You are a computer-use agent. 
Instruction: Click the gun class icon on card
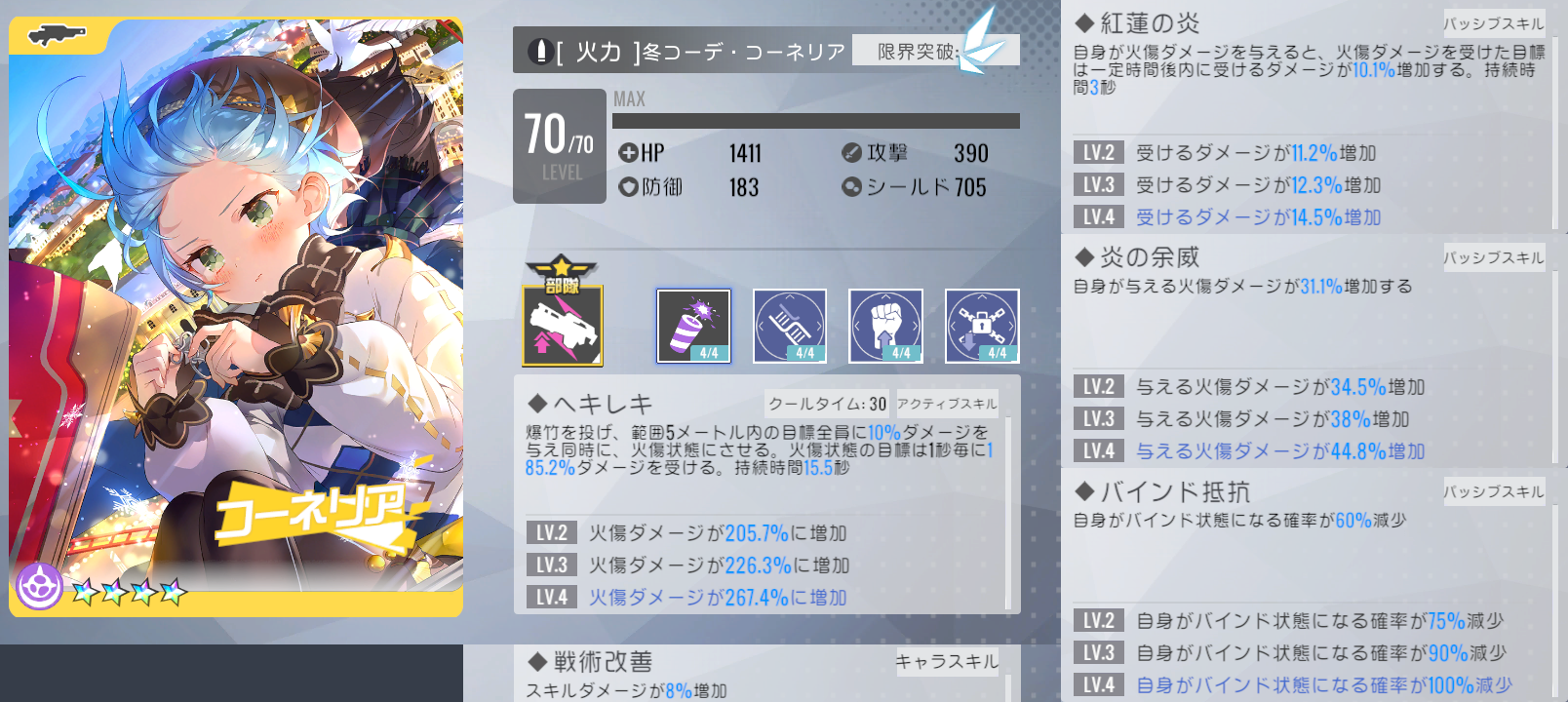pyautogui.click(x=58, y=36)
